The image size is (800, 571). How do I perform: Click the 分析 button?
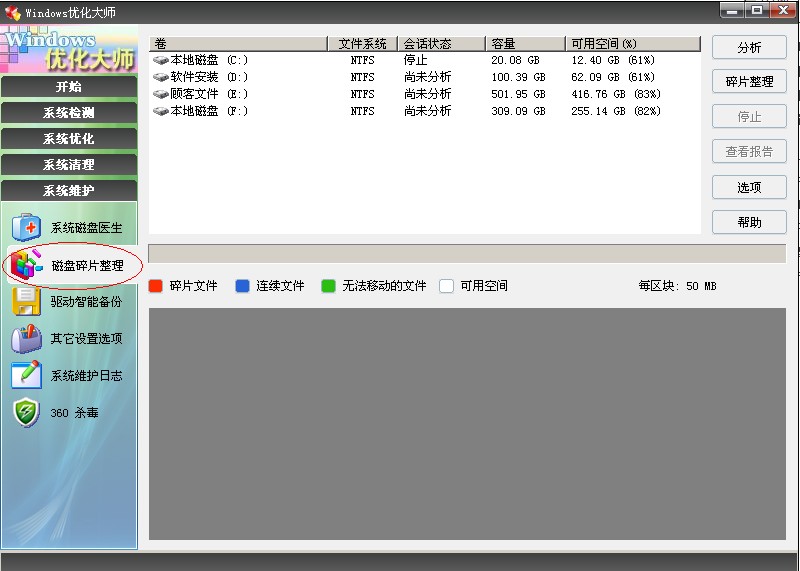[749, 47]
